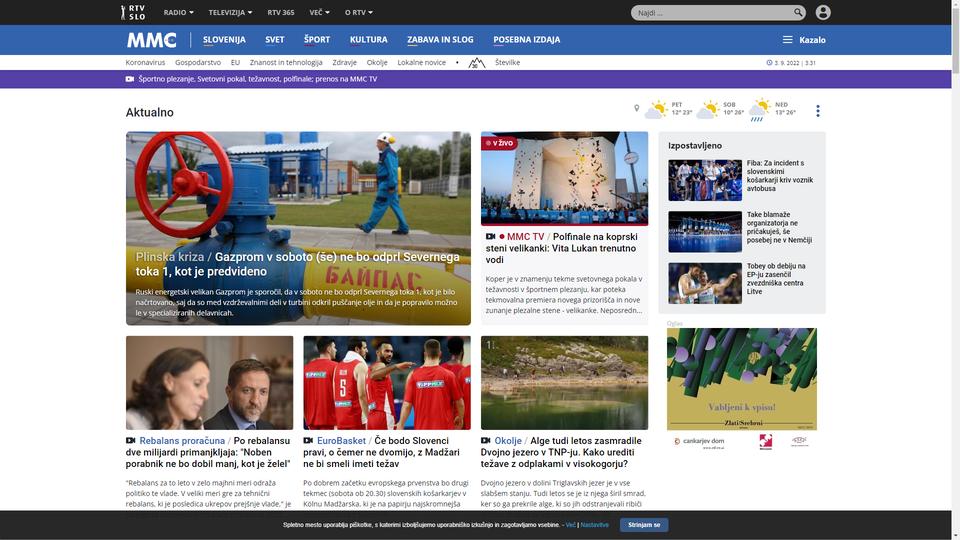Open cookie 'Nastavitve' settings link
The height and width of the screenshot is (540, 960).
(594, 525)
